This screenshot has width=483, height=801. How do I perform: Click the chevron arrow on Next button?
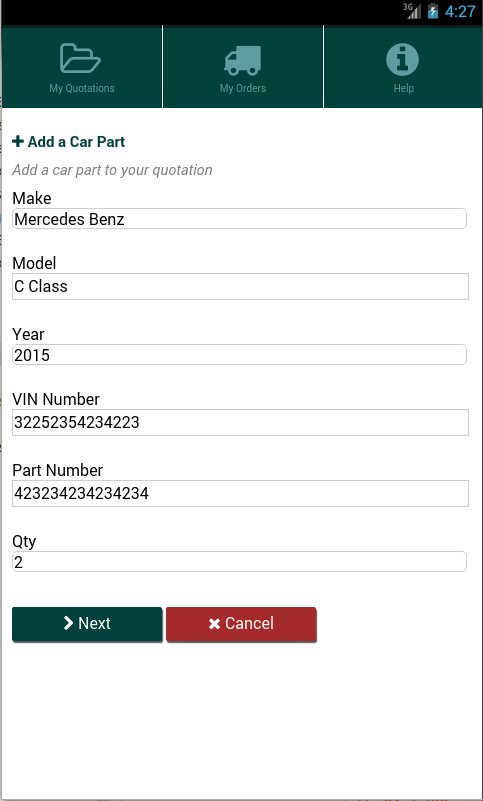pos(68,623)
